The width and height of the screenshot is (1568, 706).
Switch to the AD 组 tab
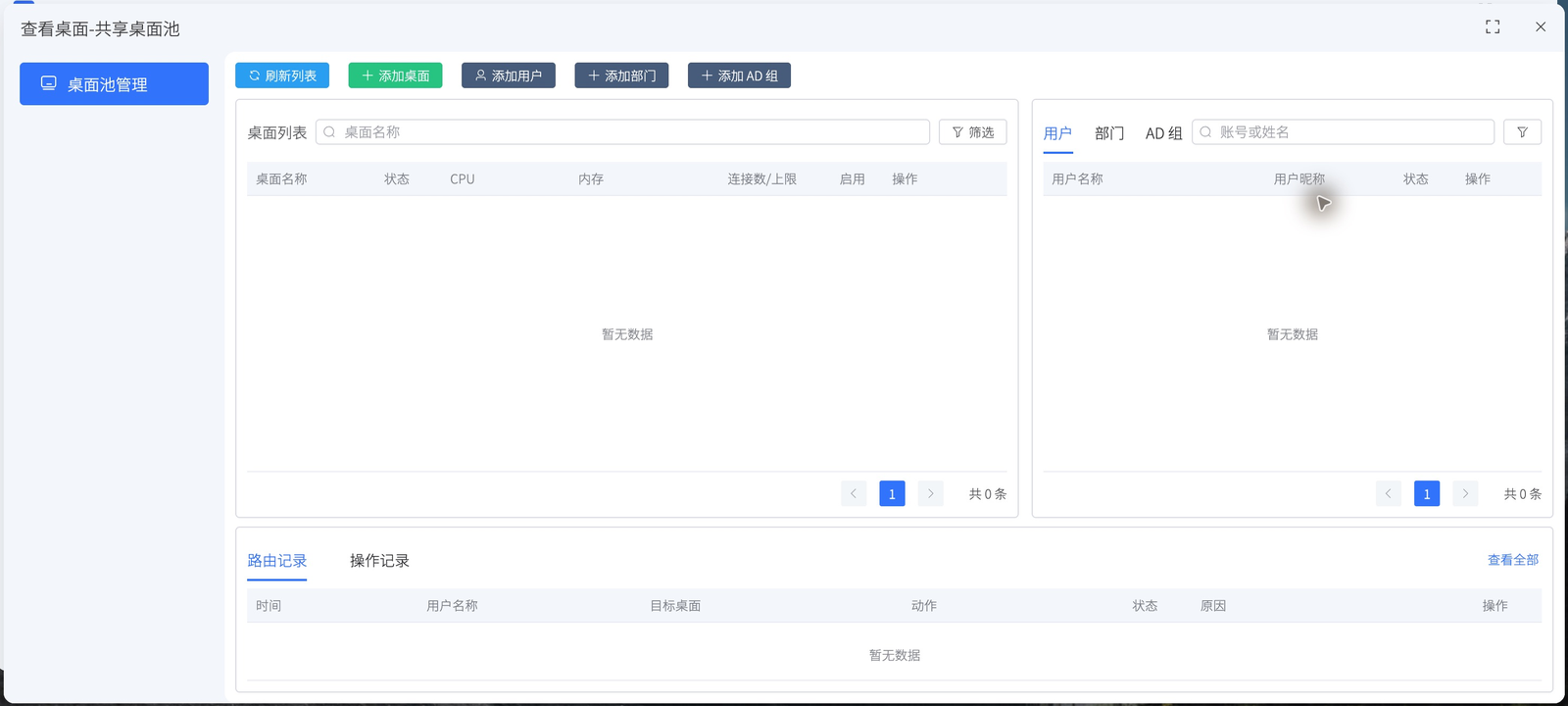tap(1164, 133)
